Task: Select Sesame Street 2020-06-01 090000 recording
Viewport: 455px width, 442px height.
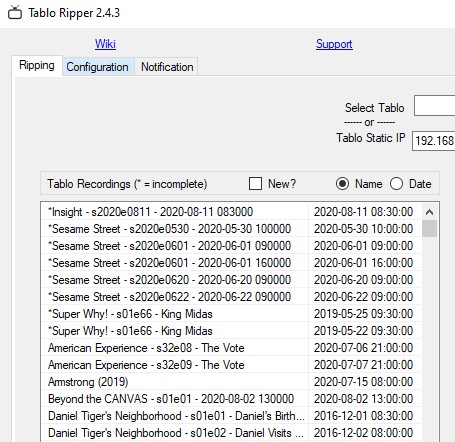Action: (x=231, y=246)
